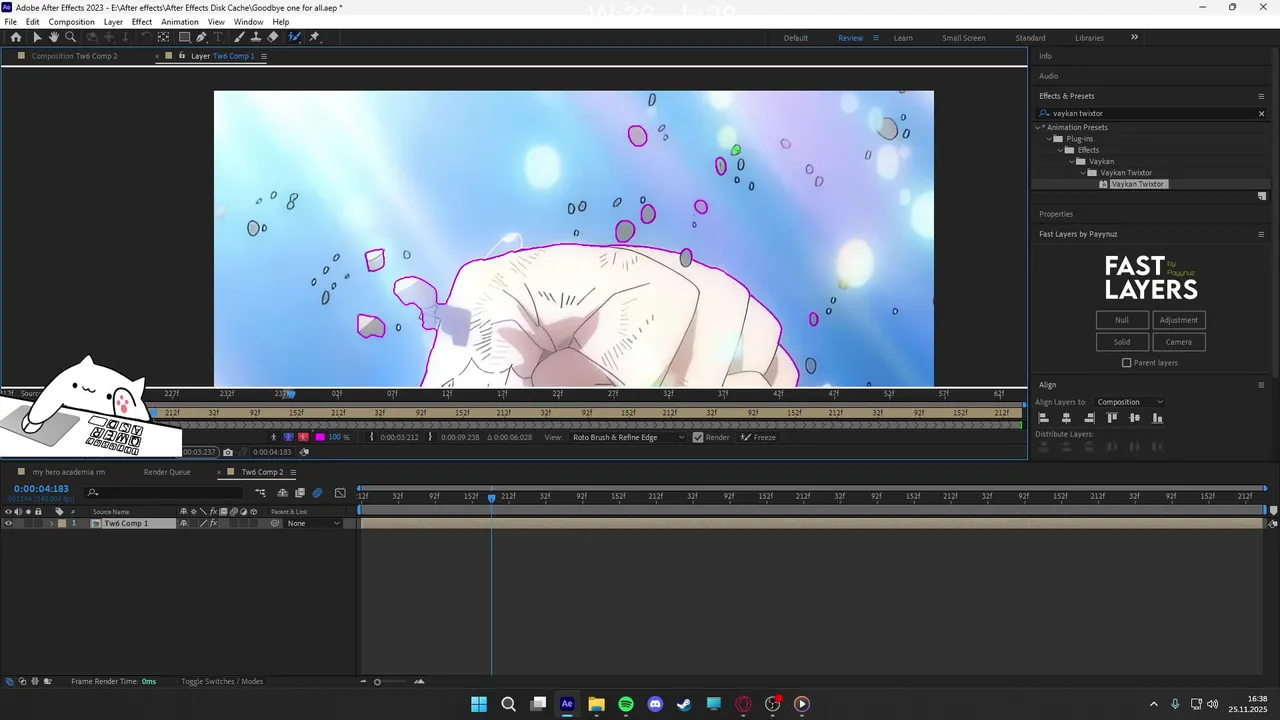Align layers to top edge
Image resolution: width=1280 pixels, height=720 pixels.
[1112, 418]
